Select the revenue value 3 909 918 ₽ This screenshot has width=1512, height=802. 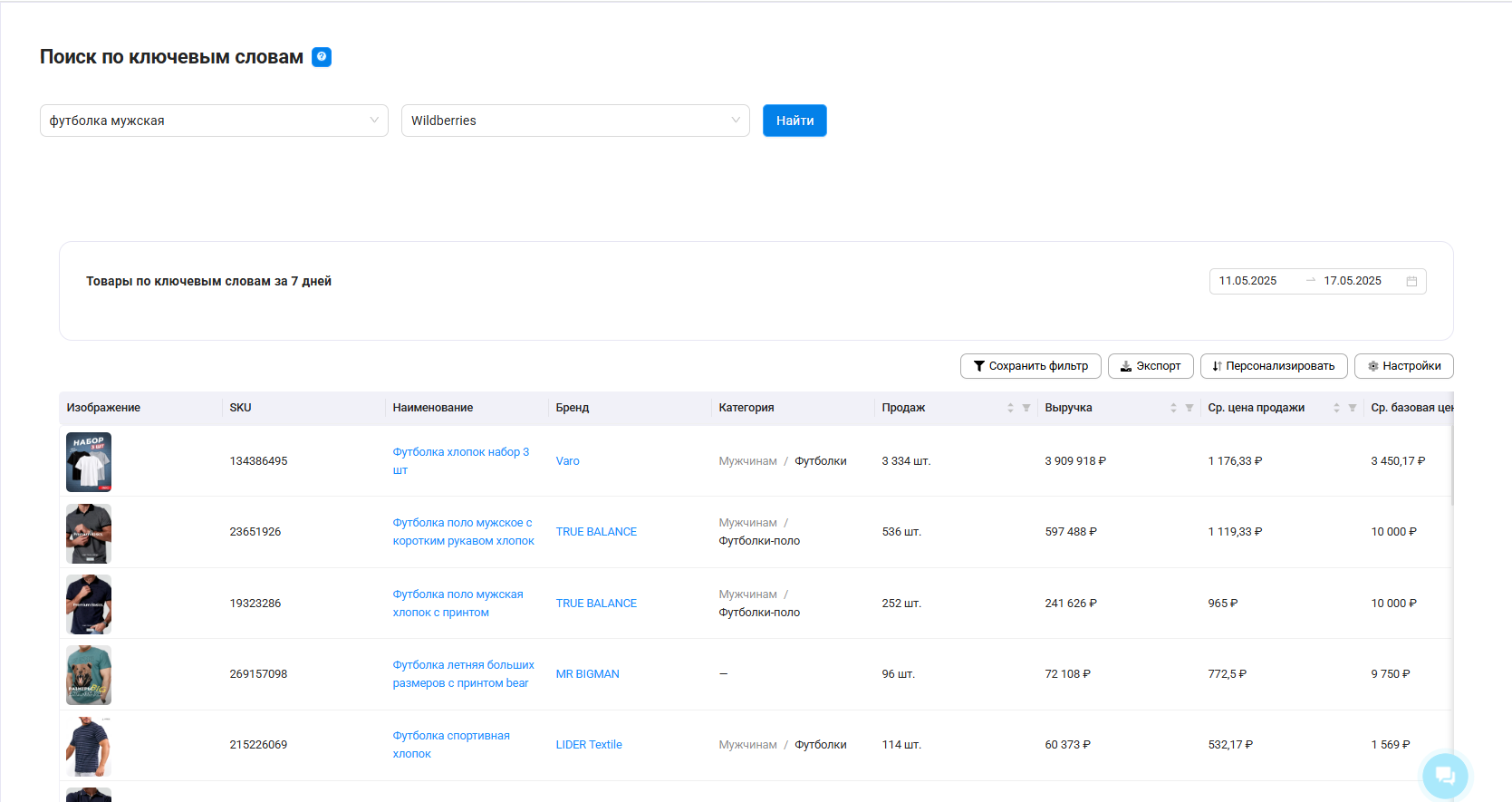coord(1075,461)
